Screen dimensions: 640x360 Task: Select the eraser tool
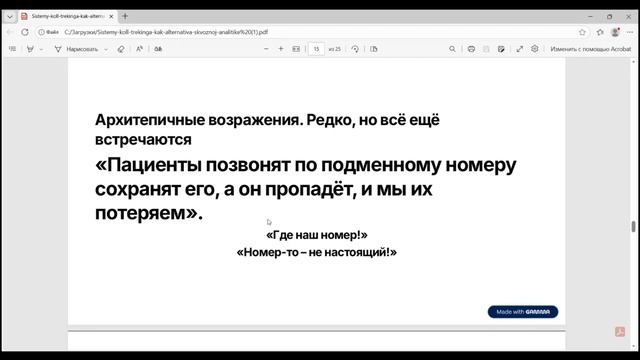pos(121,49)
